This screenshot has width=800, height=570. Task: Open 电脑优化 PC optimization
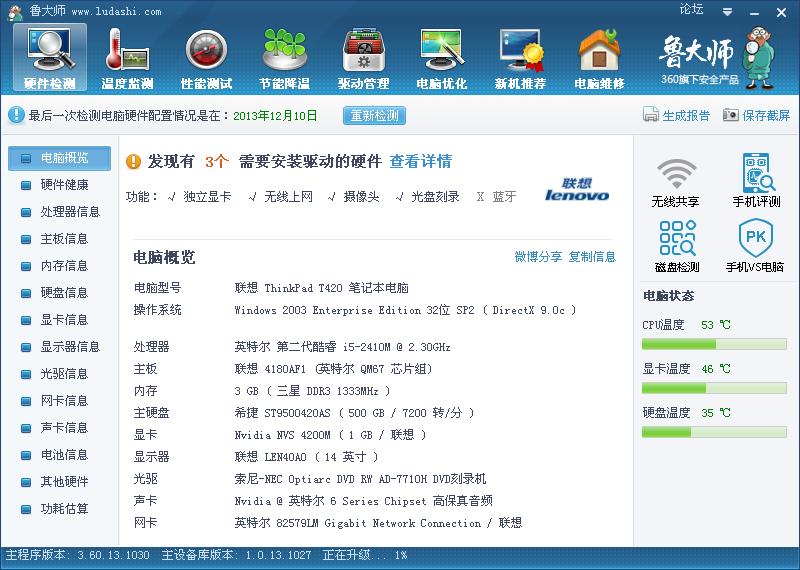pos(442,58)
